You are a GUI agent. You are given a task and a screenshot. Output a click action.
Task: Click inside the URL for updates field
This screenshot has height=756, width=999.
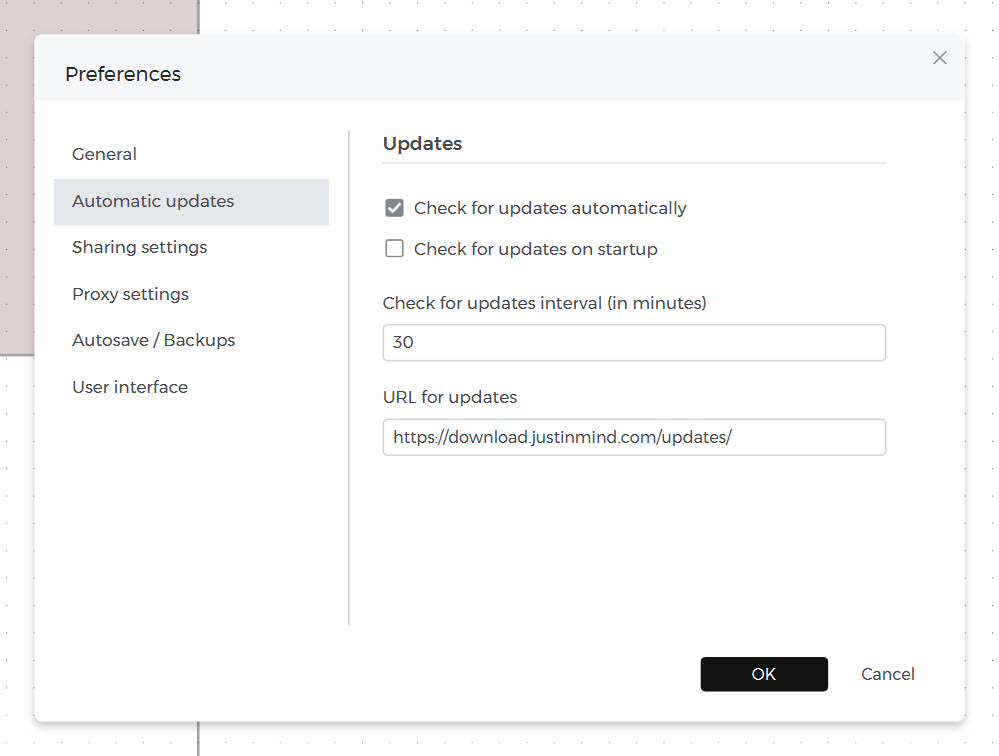tap(634, 437)
